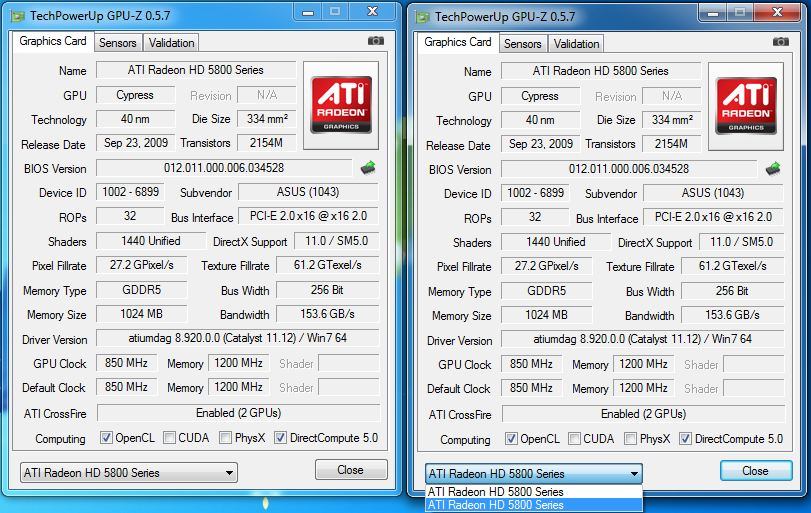
Task: Click 153.6 GB/s bandwidth in left window
Action: pos(328,314)
